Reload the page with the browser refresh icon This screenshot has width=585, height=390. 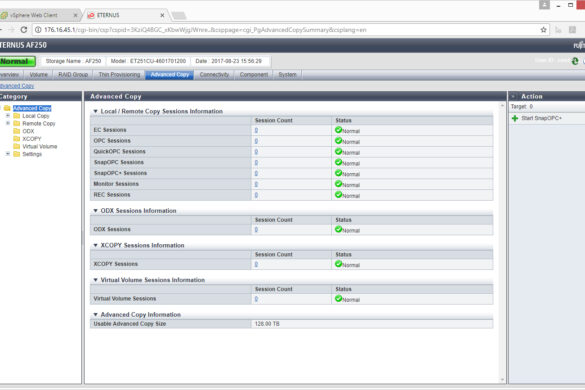24,29
